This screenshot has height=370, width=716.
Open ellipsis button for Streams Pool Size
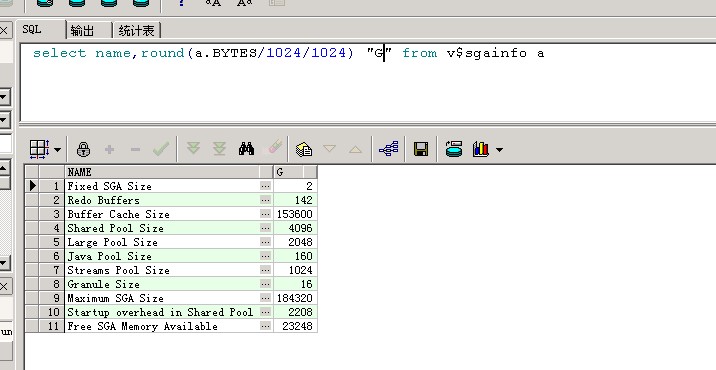(265, 270)
